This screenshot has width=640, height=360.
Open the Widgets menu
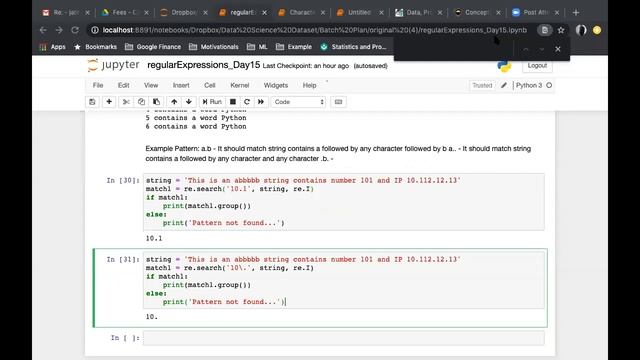pyautogui.click(x=276, y=85)
